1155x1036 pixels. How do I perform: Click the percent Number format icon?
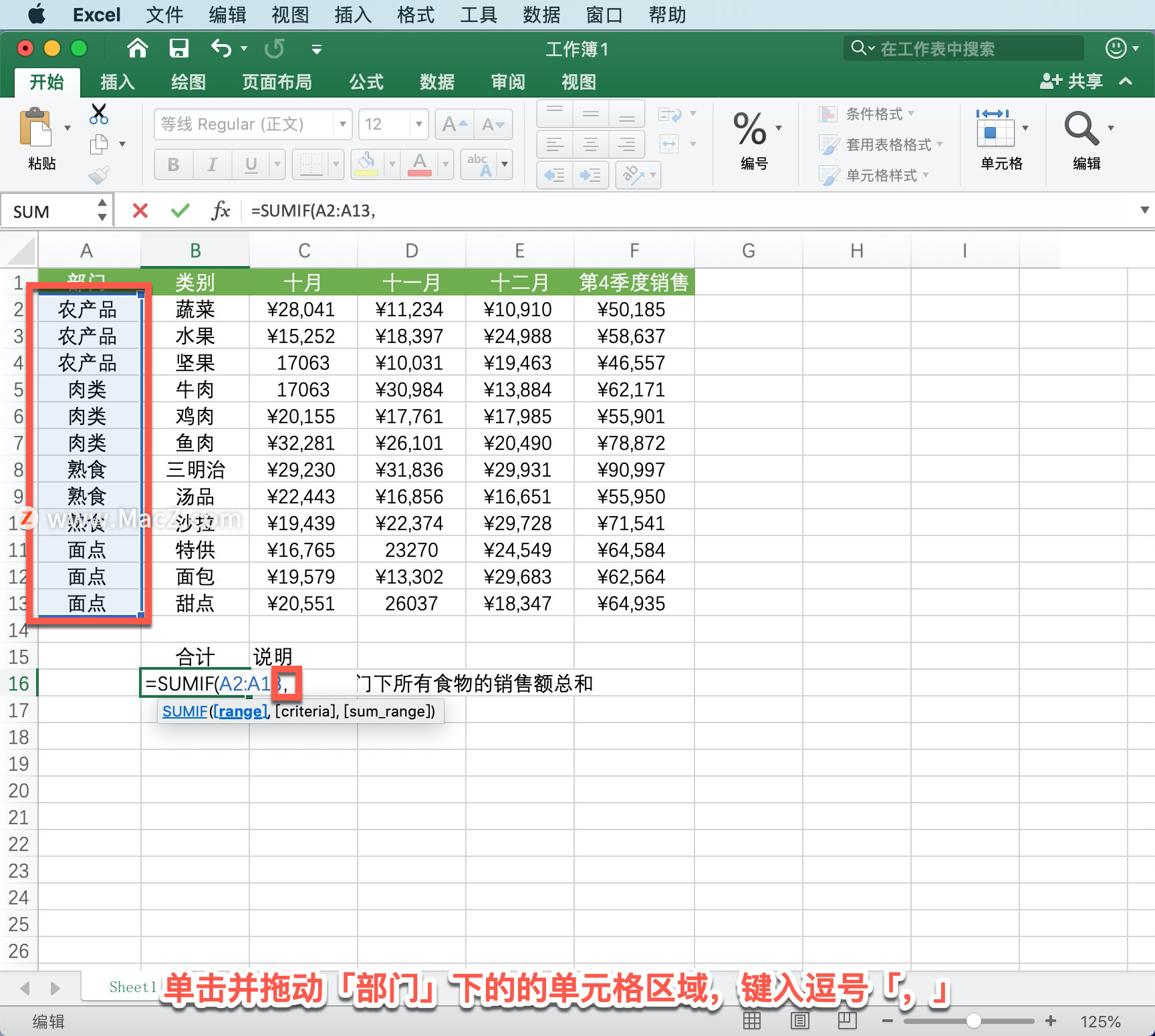click(750, 128)
